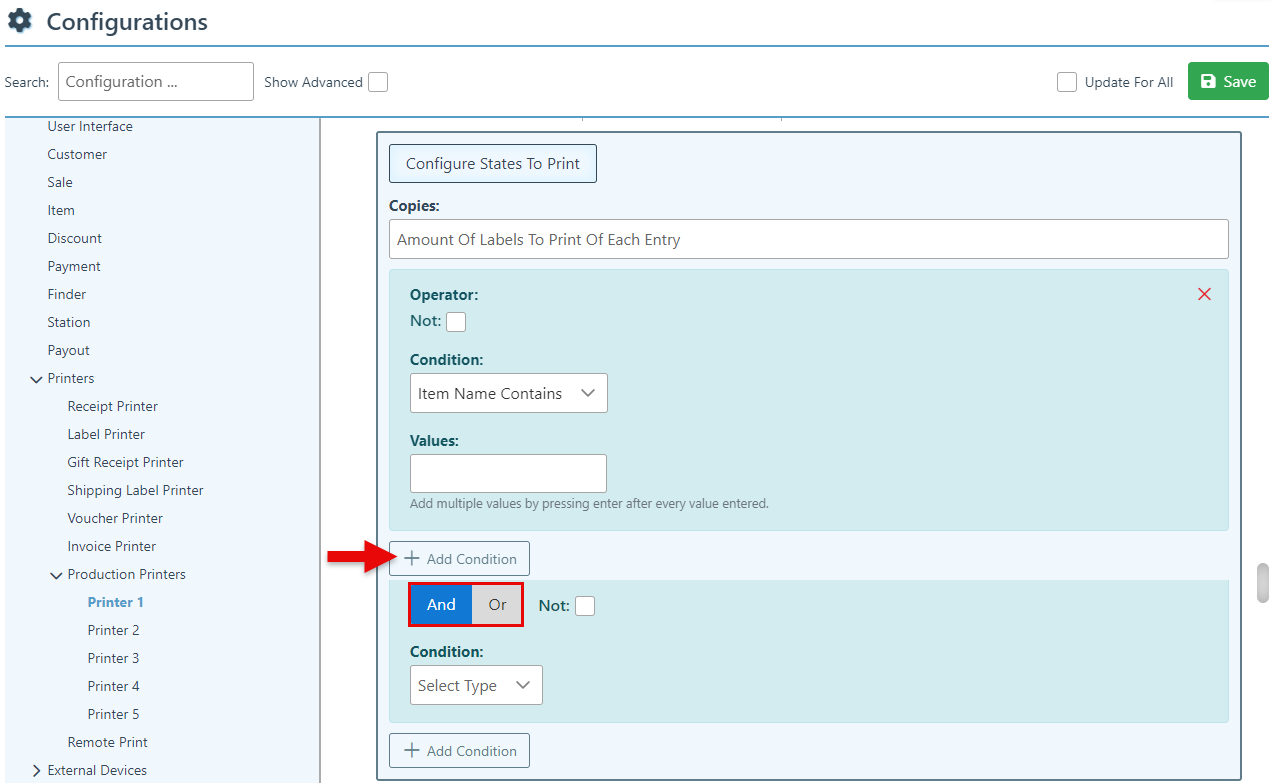
Task: Click Configure States To Print button
Action: click(492, 164)
